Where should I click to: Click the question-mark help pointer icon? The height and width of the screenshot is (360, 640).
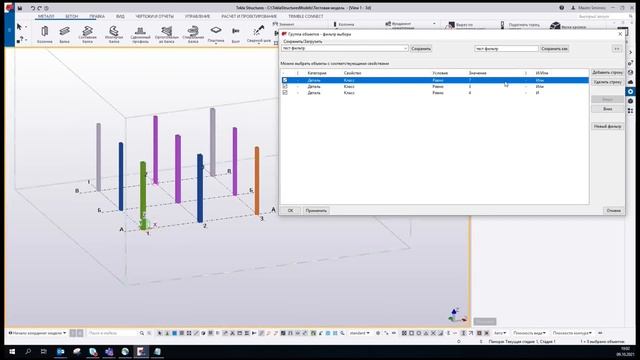coord(20,40)
